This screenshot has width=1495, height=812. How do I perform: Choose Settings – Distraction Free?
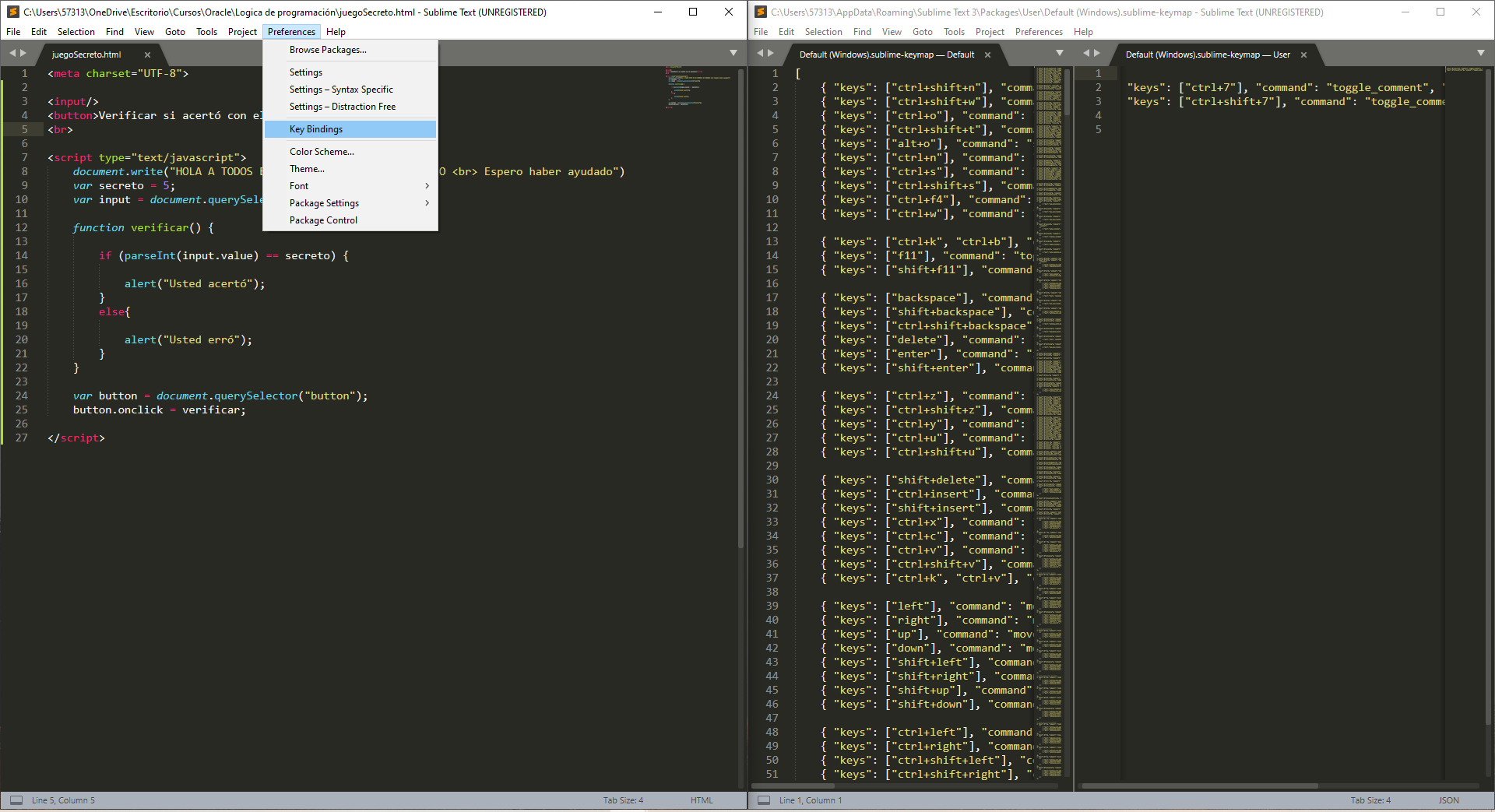[350, 107]
